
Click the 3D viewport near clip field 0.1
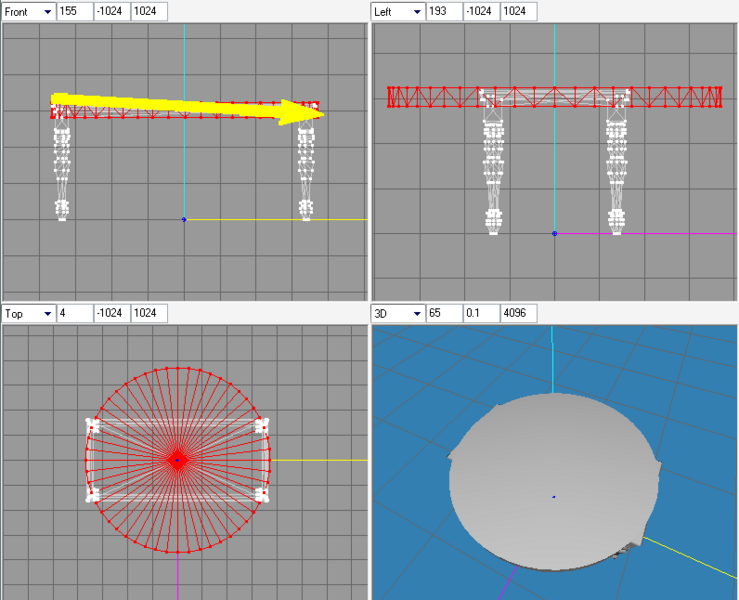point(482,313)
